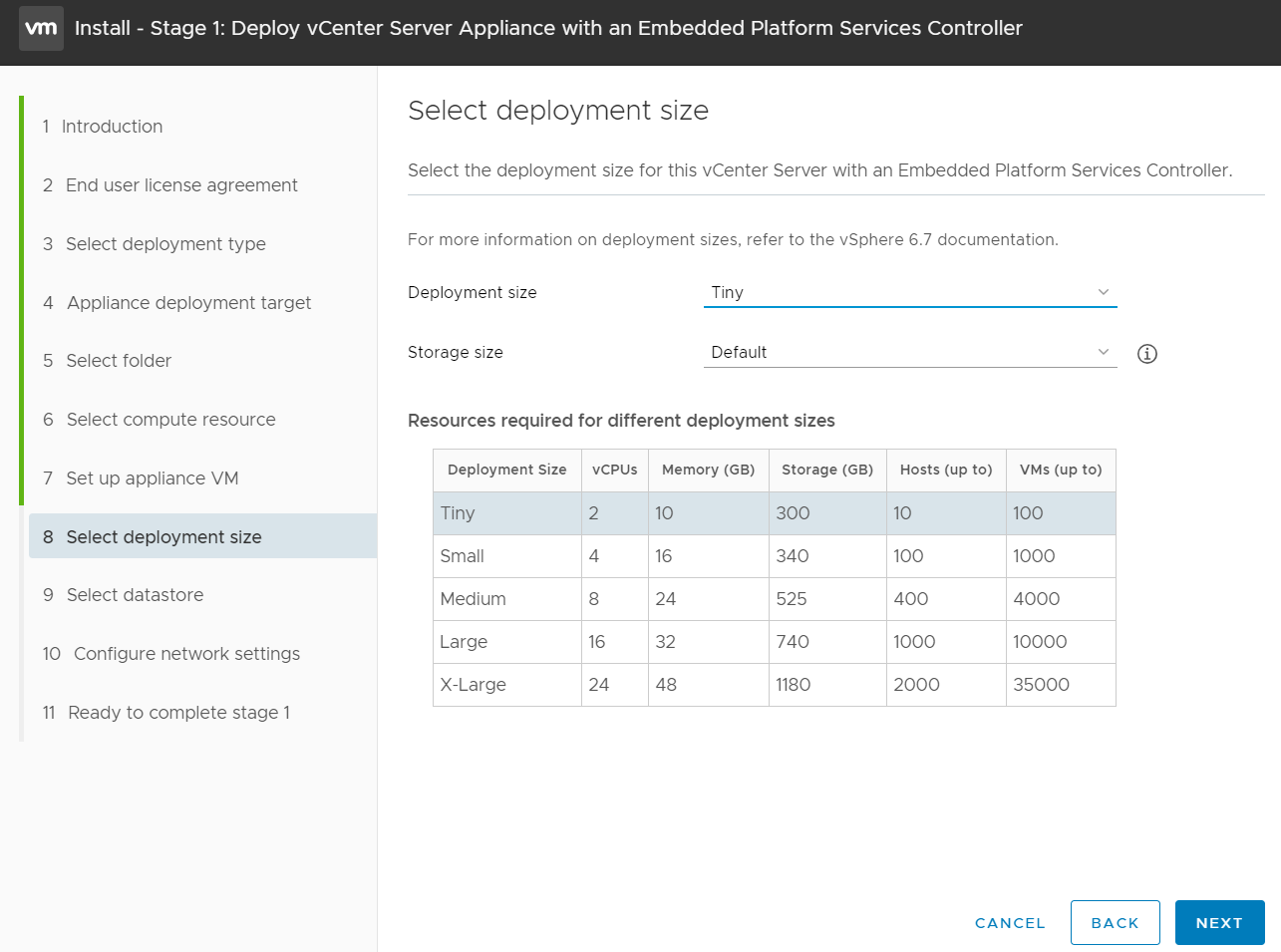Viewport: 1281px width, 952px height.
Task: Go to Set up appliance VM step
Action: click(x=152, y=478)
